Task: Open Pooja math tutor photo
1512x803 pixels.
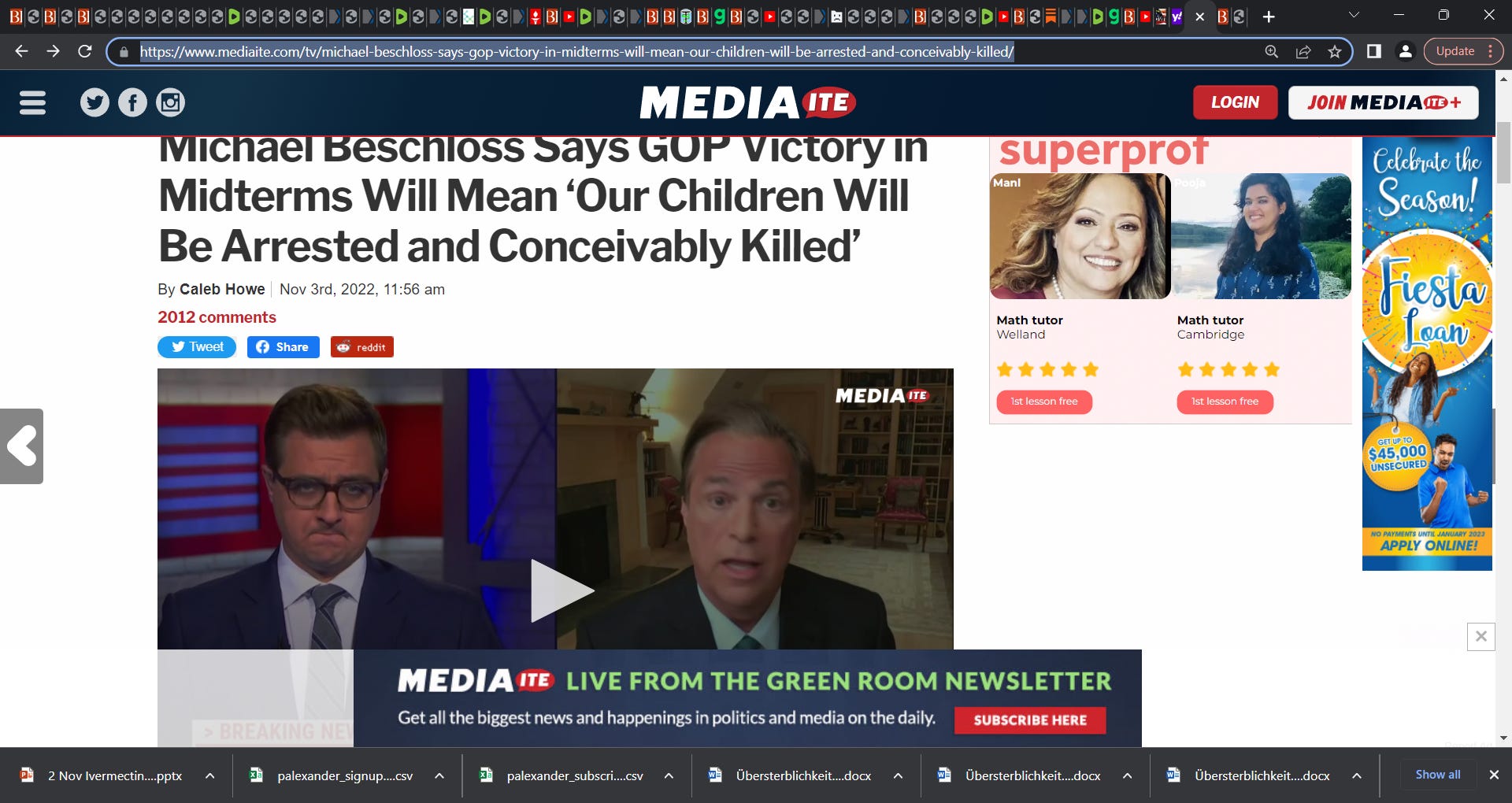Action: point(1262,236)
